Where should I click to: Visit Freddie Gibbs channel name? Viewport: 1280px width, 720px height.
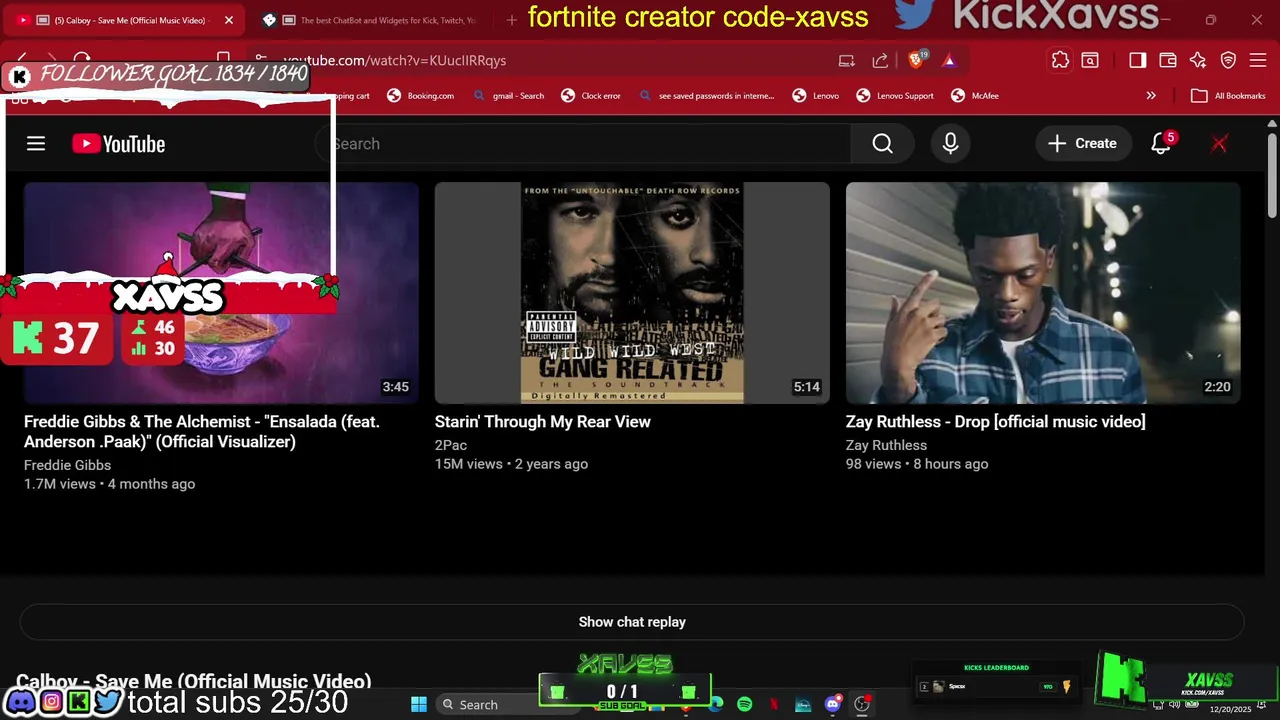(67, 465)
